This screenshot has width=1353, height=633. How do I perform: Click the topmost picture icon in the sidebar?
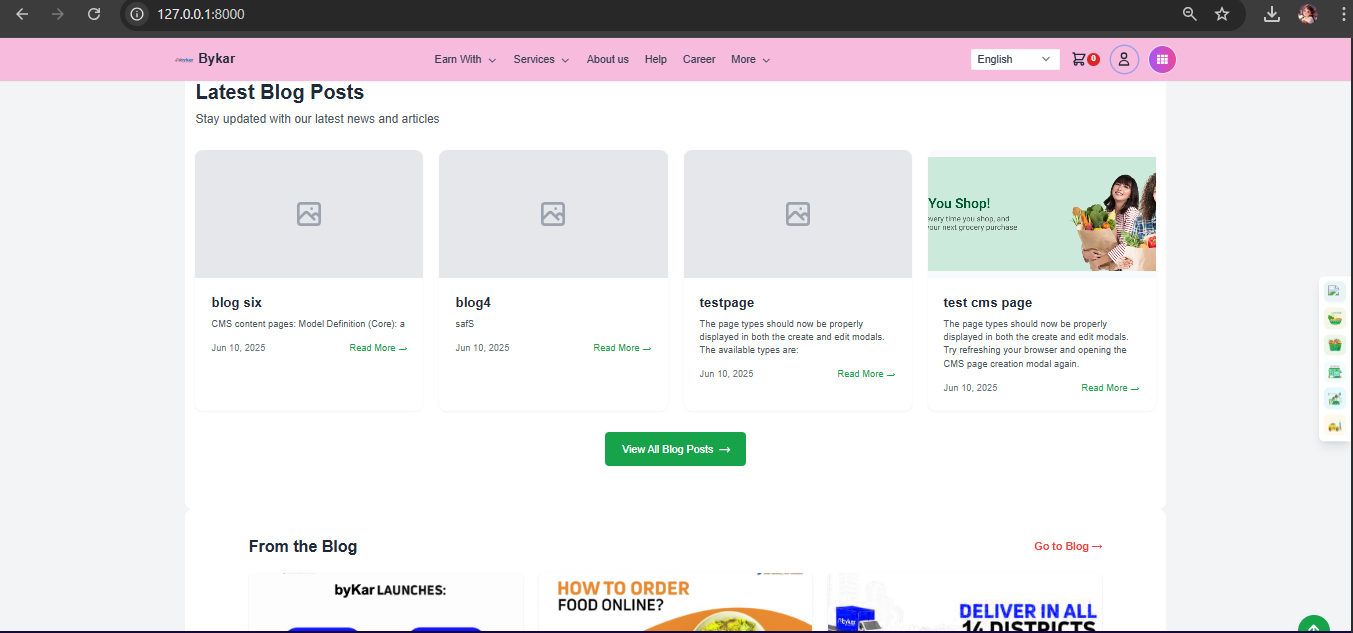click(1334, 290)
